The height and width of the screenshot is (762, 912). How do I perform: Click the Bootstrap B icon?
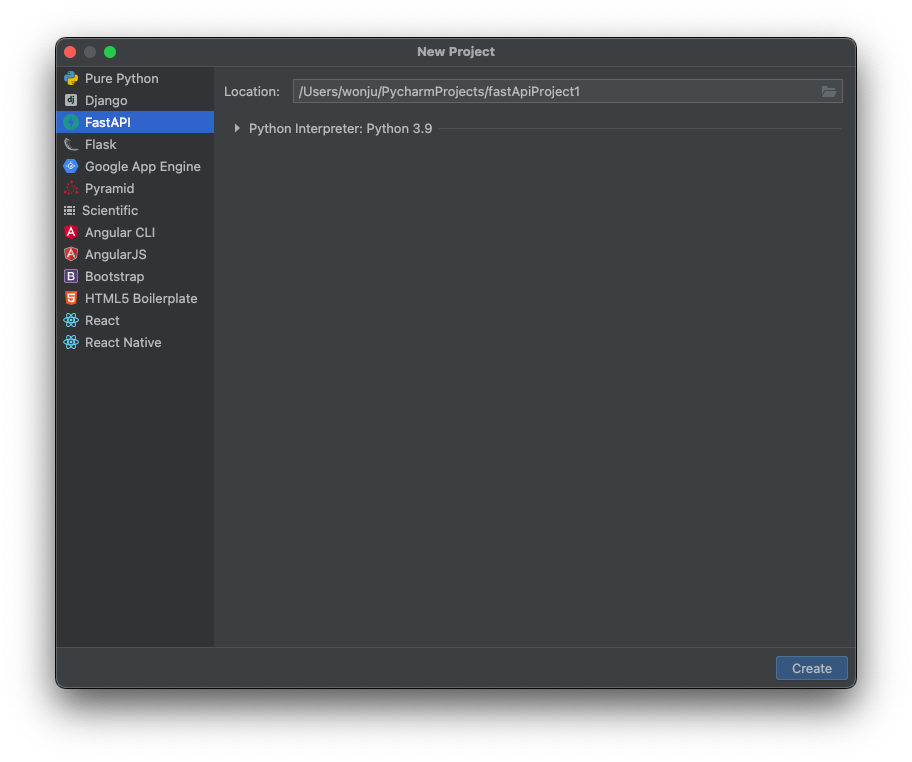[71, 276]
